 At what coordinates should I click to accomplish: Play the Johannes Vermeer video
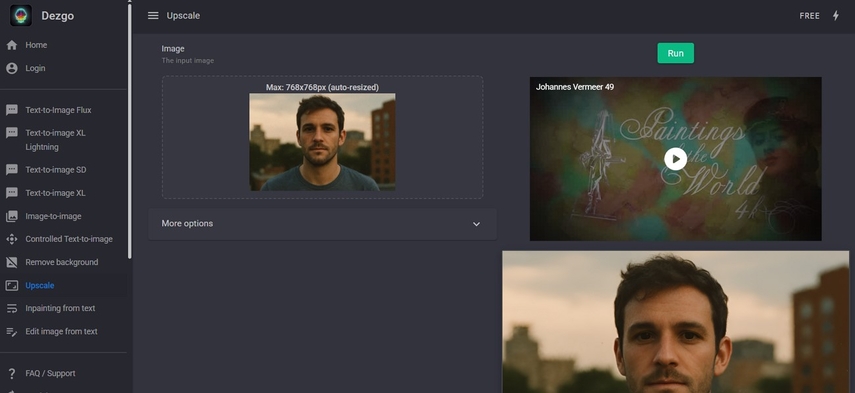click(x=675, y=159)
